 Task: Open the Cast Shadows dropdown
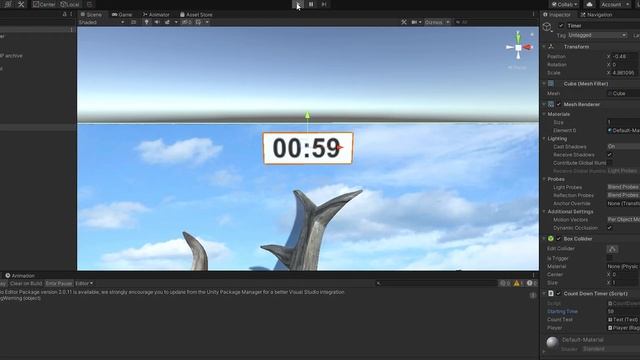point(623,146)
